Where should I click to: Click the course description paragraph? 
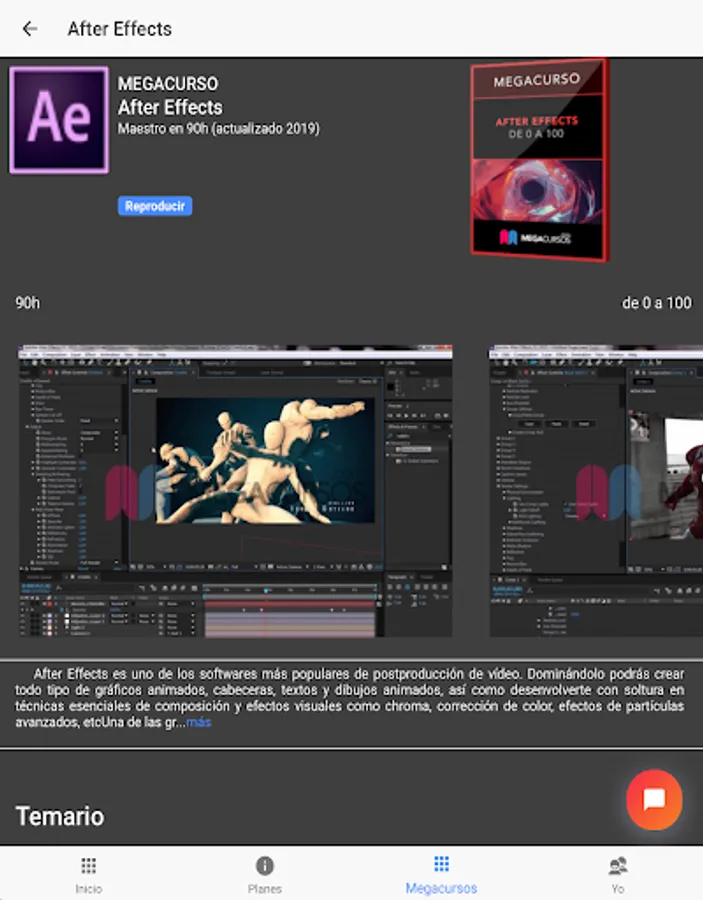coord(349,698)
